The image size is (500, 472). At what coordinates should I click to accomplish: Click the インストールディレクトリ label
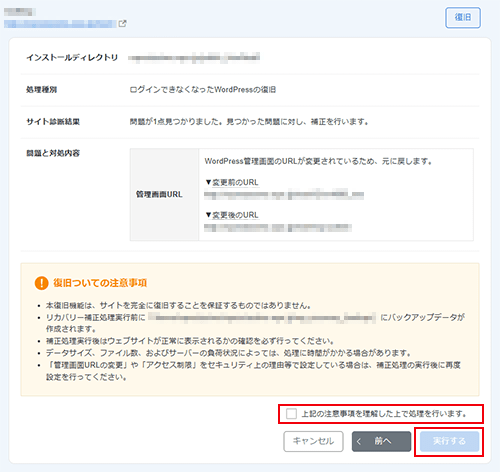pos(72,57)
